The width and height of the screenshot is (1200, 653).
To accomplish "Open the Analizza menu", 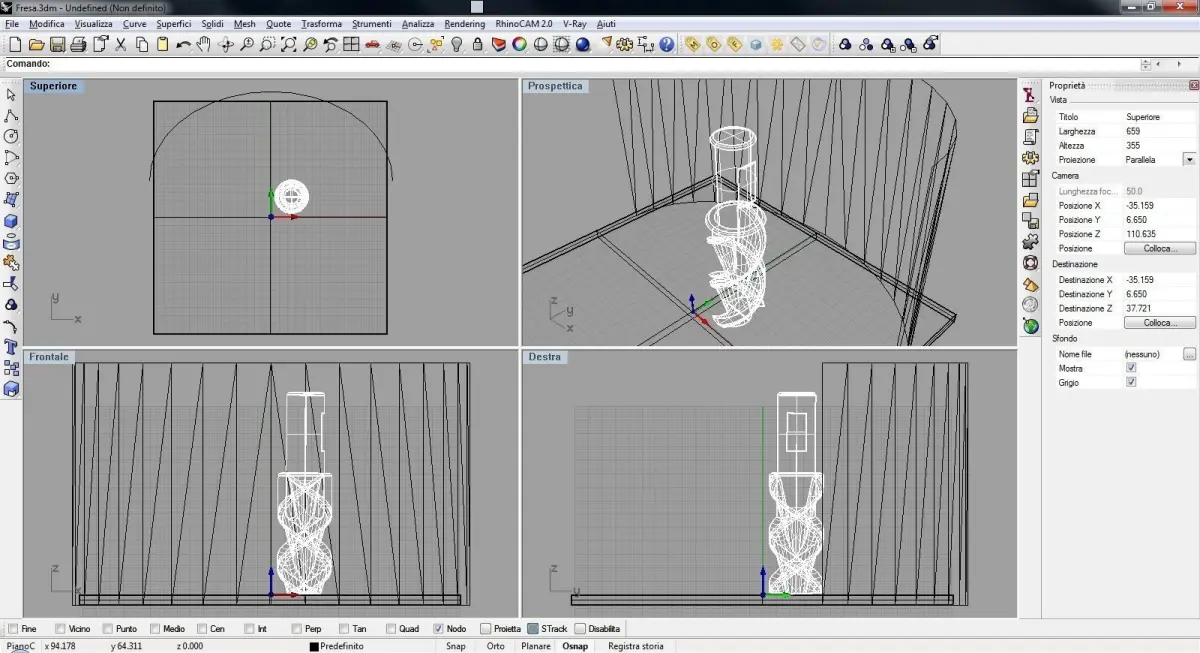I will point(418,23).
